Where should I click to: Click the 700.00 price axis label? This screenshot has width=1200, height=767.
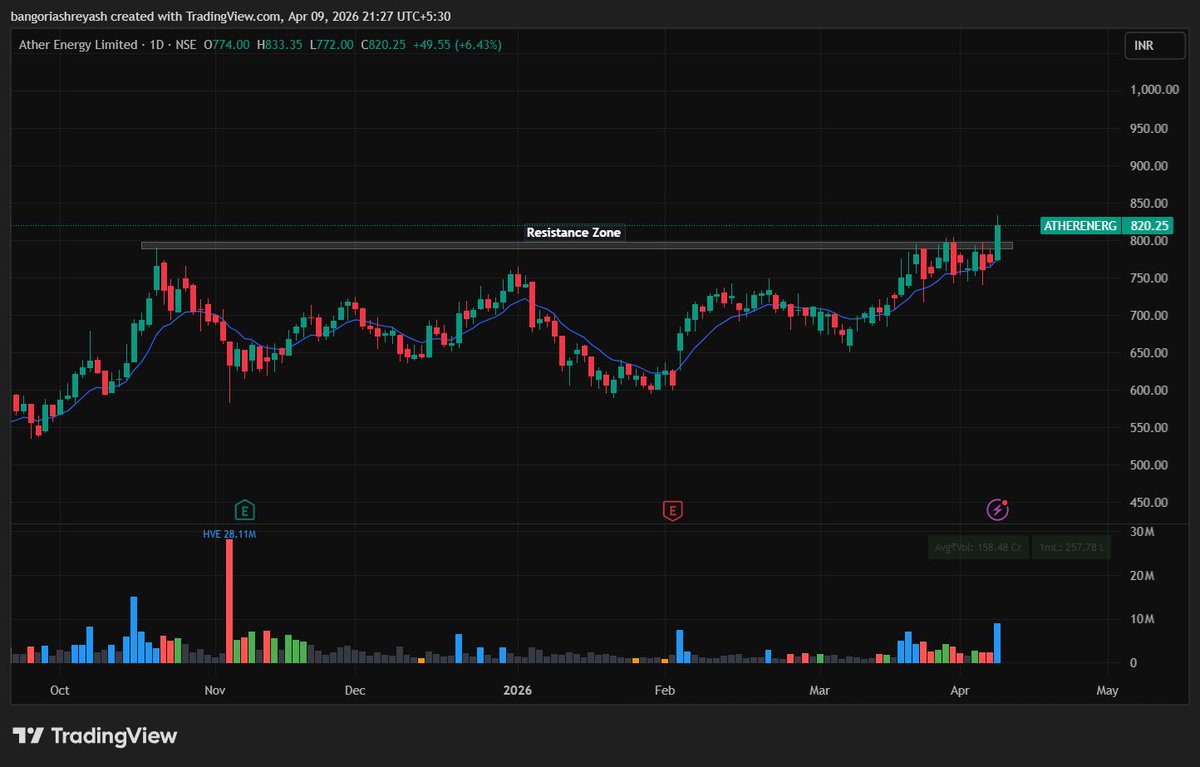pos(1151,316)
